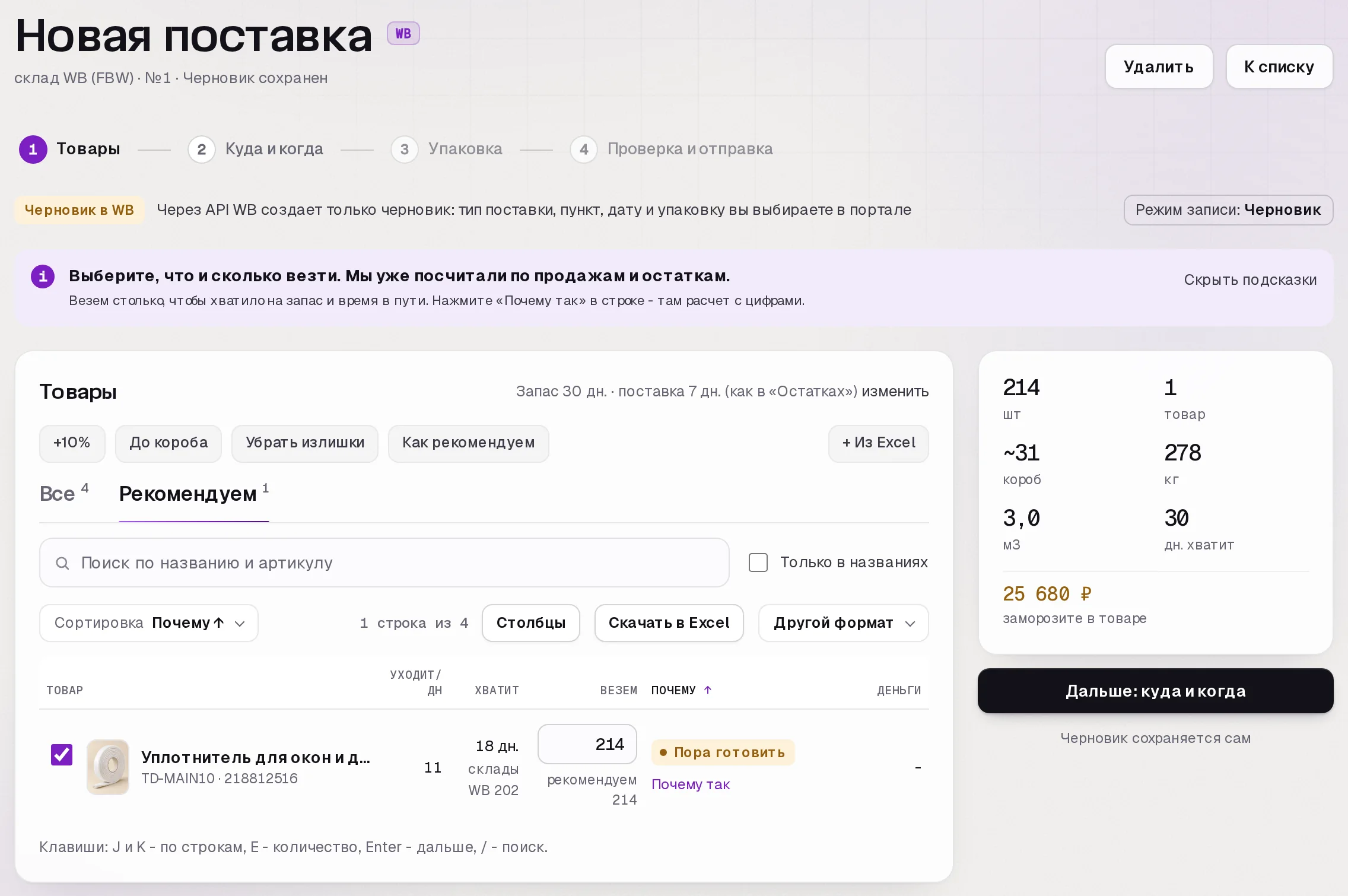Viewport: 1348px width, 896px height.
Task: Click the info icon in the hint banner
Action: (x=43, y=277)
